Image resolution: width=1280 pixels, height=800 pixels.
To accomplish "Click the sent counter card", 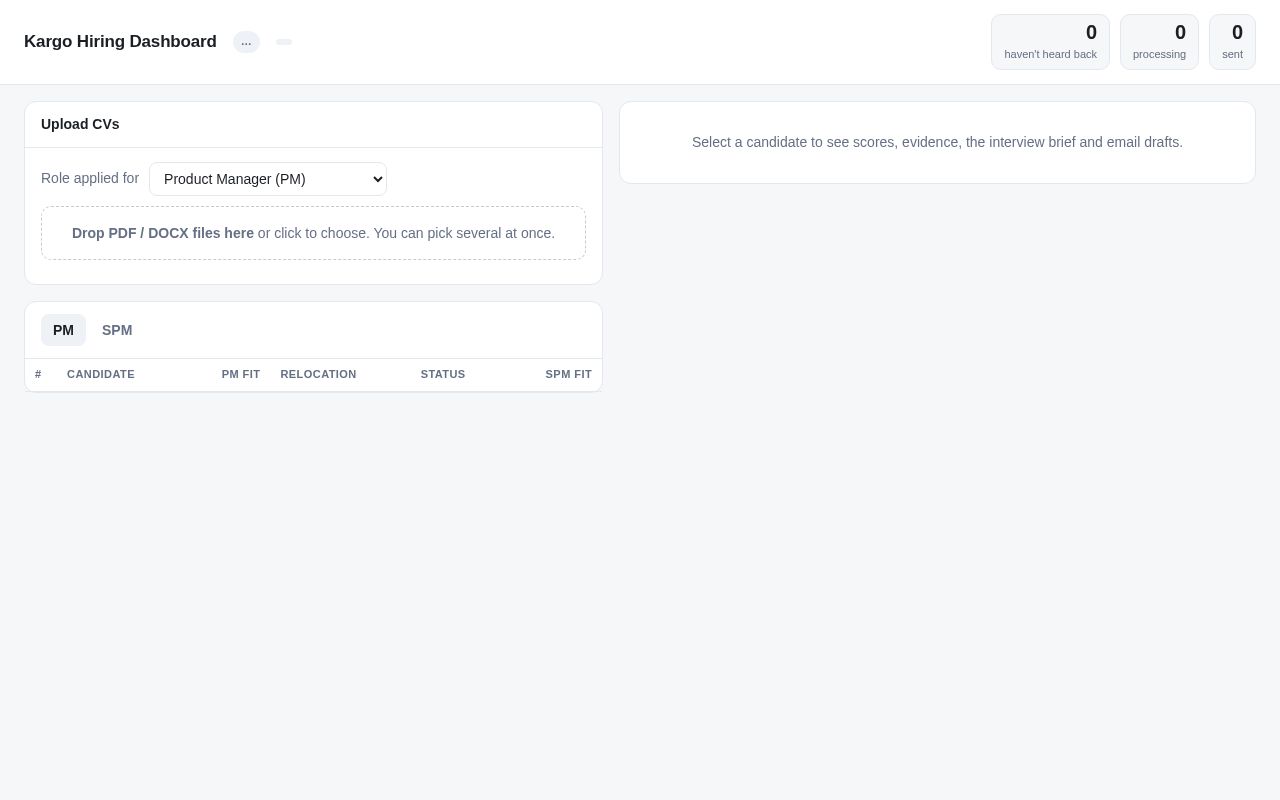I will [1232, 42].
